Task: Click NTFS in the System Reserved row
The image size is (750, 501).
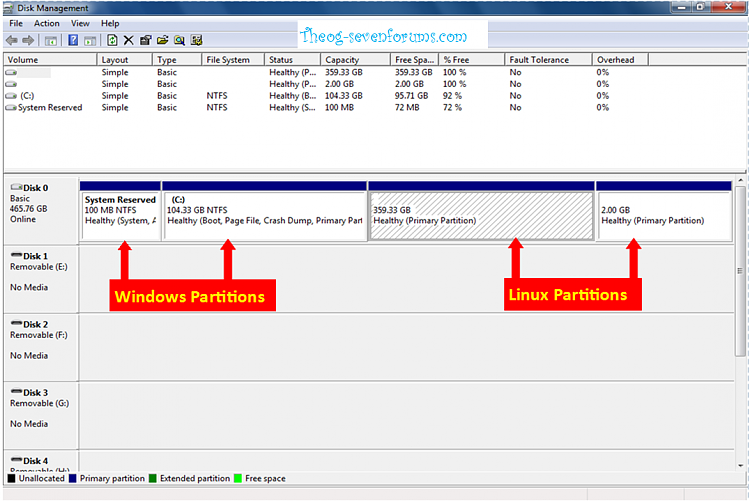Action: [217, 108]
